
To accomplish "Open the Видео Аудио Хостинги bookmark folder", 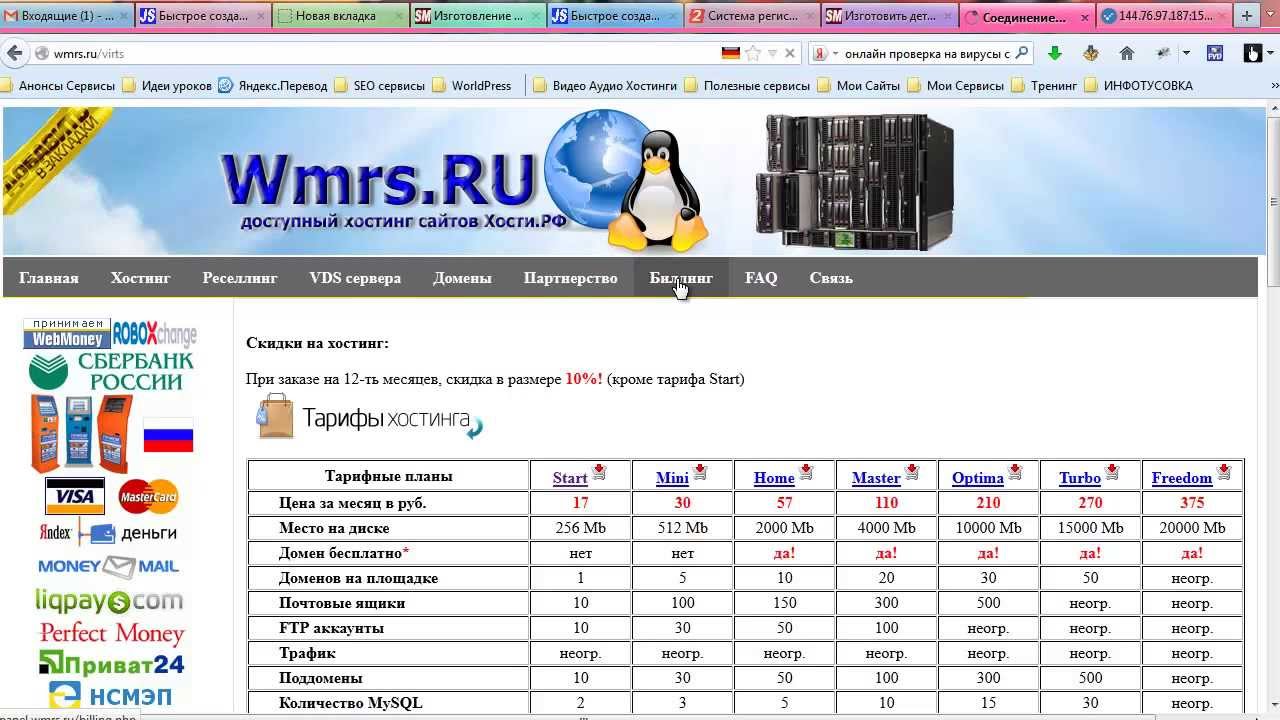I will 605,86.
